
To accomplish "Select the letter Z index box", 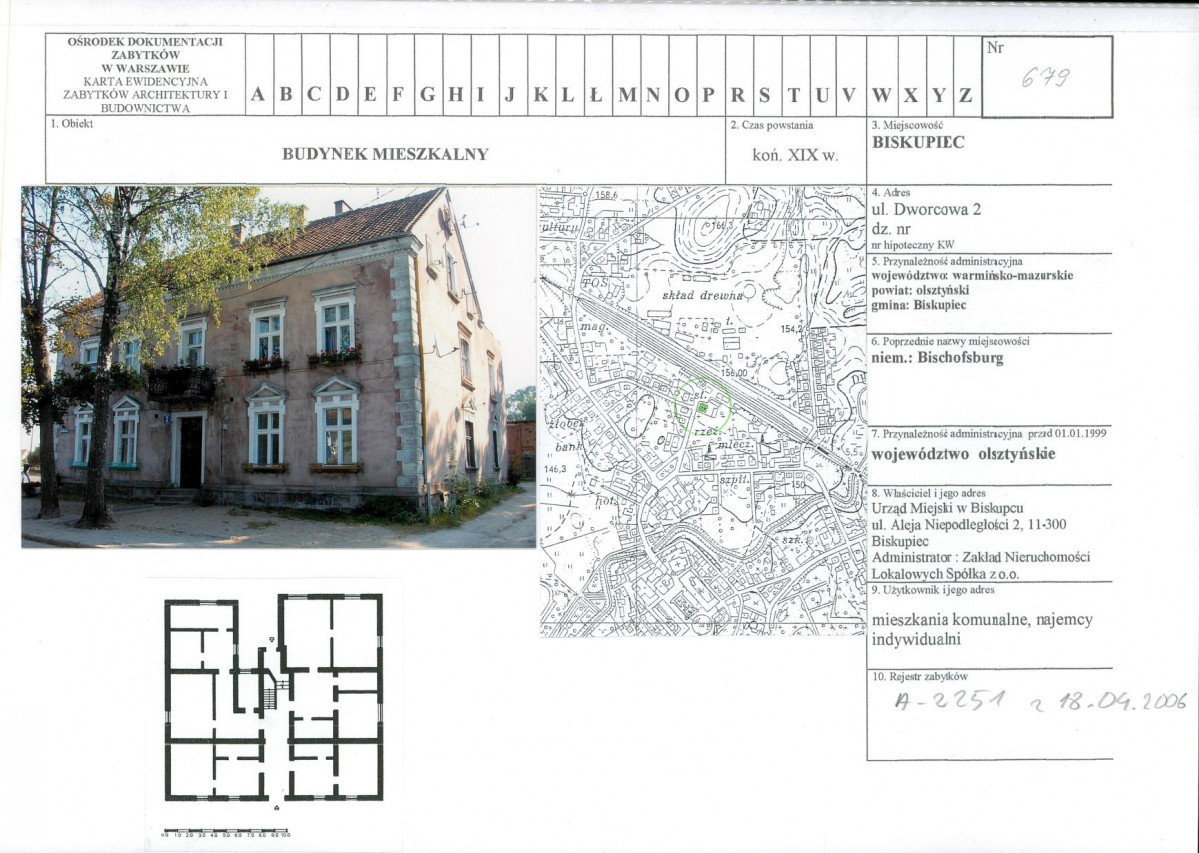I will [x=967, y=75].
